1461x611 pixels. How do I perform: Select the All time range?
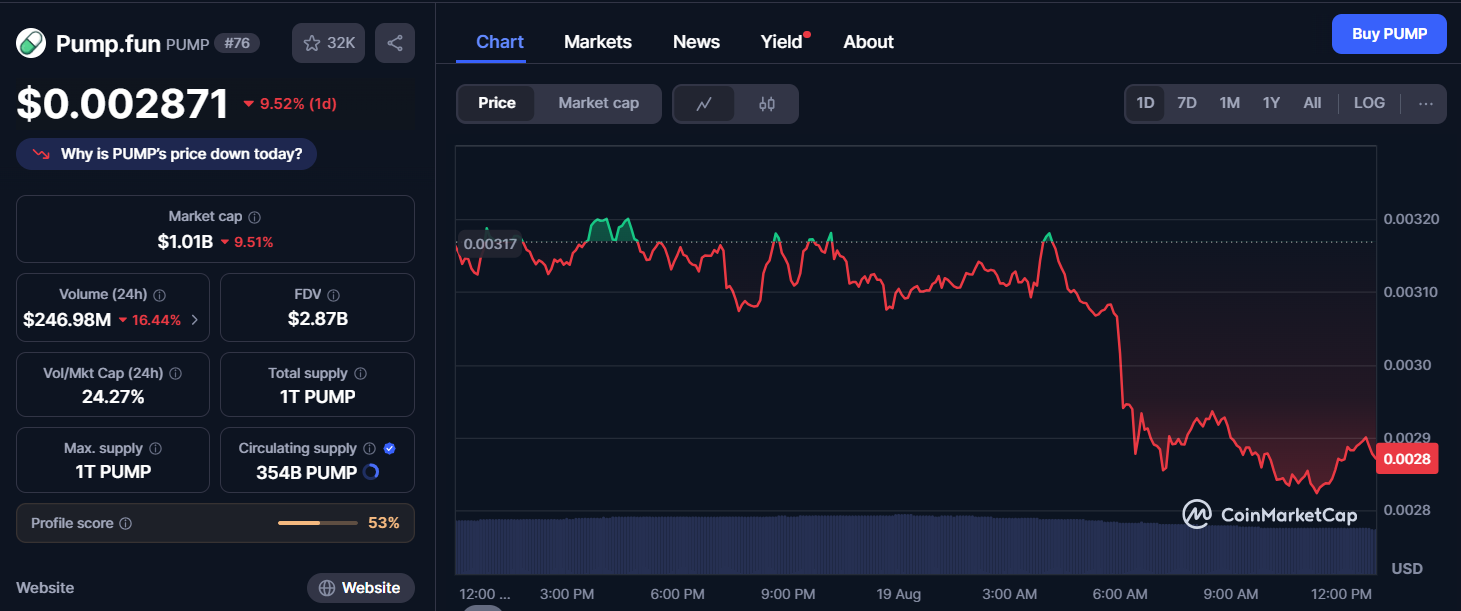[1312, 103]
